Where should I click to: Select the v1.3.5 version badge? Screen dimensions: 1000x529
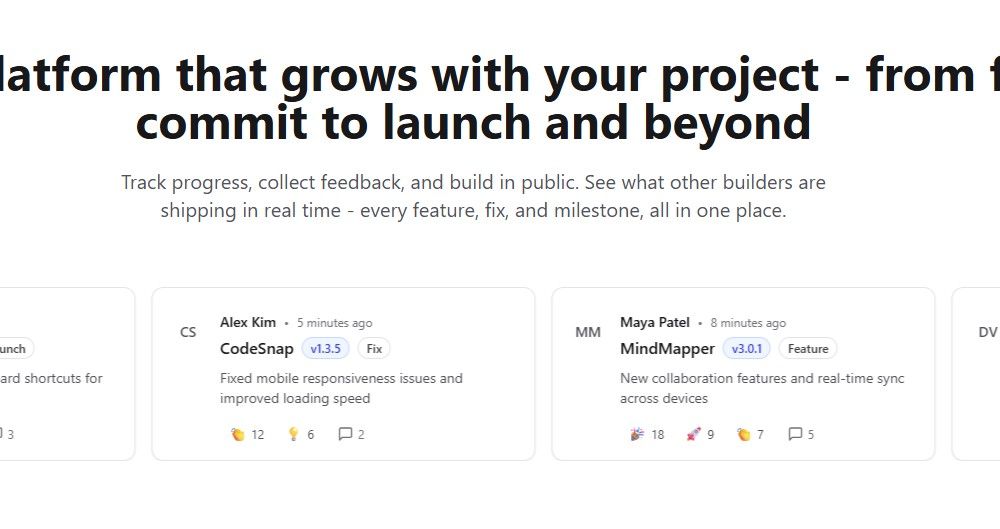[x=326, y=349]
